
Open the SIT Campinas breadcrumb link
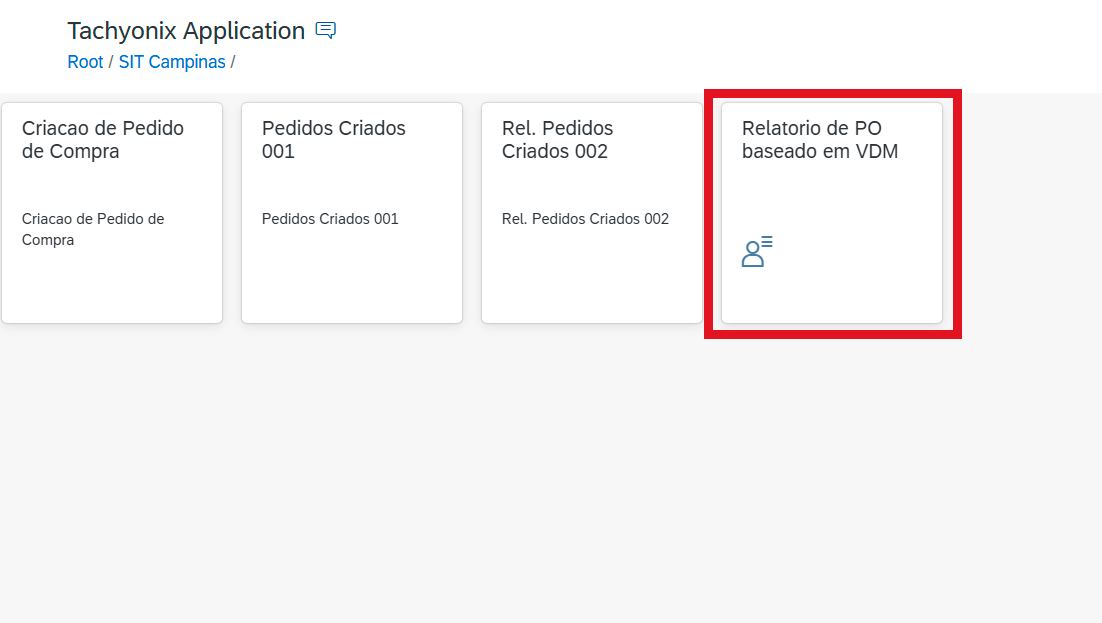click(x=172, y=62)
